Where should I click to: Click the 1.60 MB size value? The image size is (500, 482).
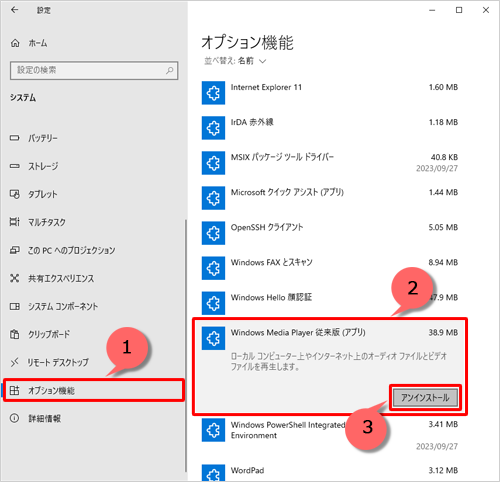(443, 87)
